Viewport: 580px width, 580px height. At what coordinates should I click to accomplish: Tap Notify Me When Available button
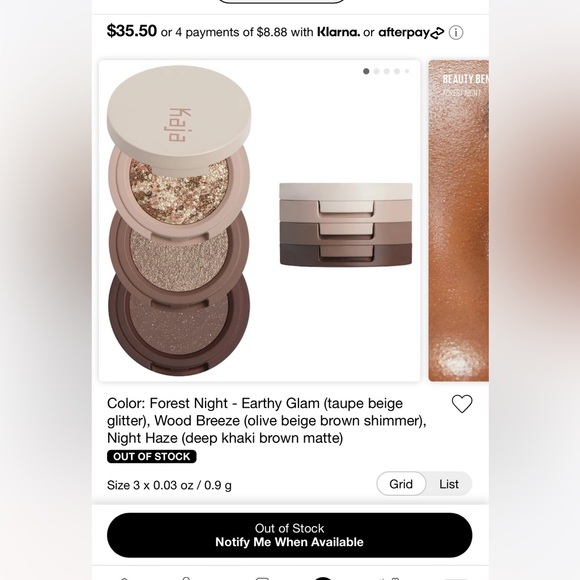click(x=289, y=535)
